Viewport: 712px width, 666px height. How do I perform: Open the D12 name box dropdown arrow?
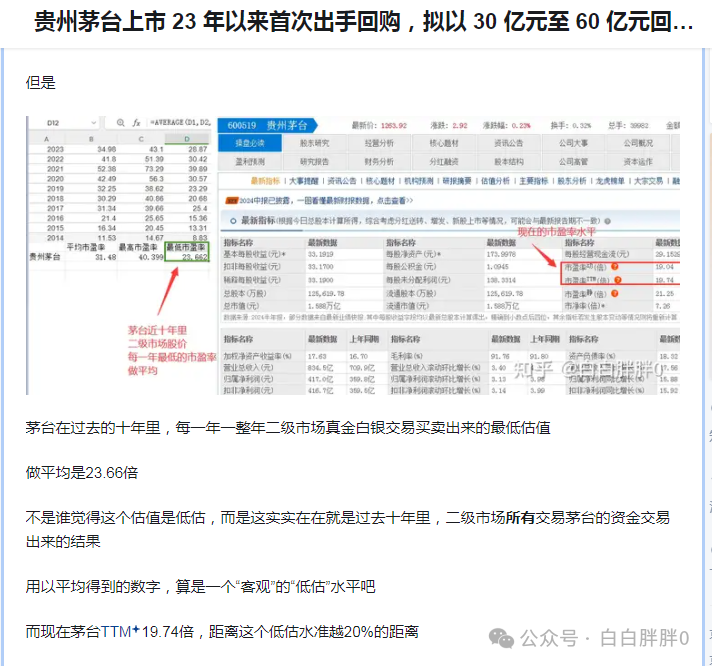pos(94,123)
